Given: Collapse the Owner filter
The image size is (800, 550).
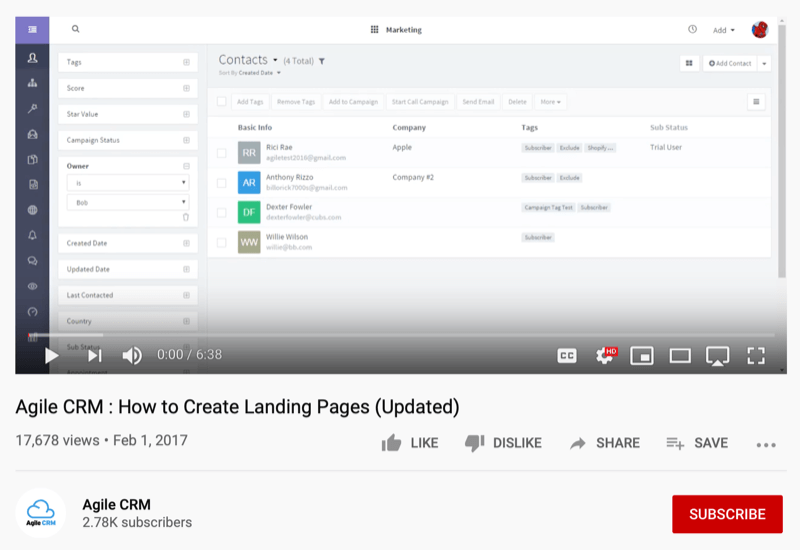Looking at the screenshot, I should [x=186, y=166].
